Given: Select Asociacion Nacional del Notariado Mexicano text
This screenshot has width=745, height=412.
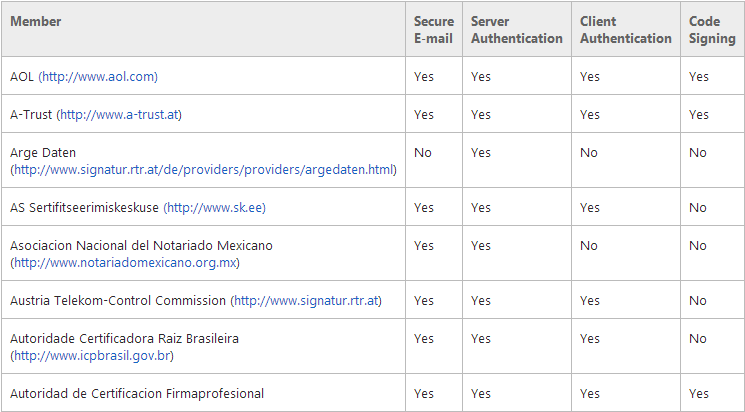Looking at the screenshot, I should pos(141,246).
